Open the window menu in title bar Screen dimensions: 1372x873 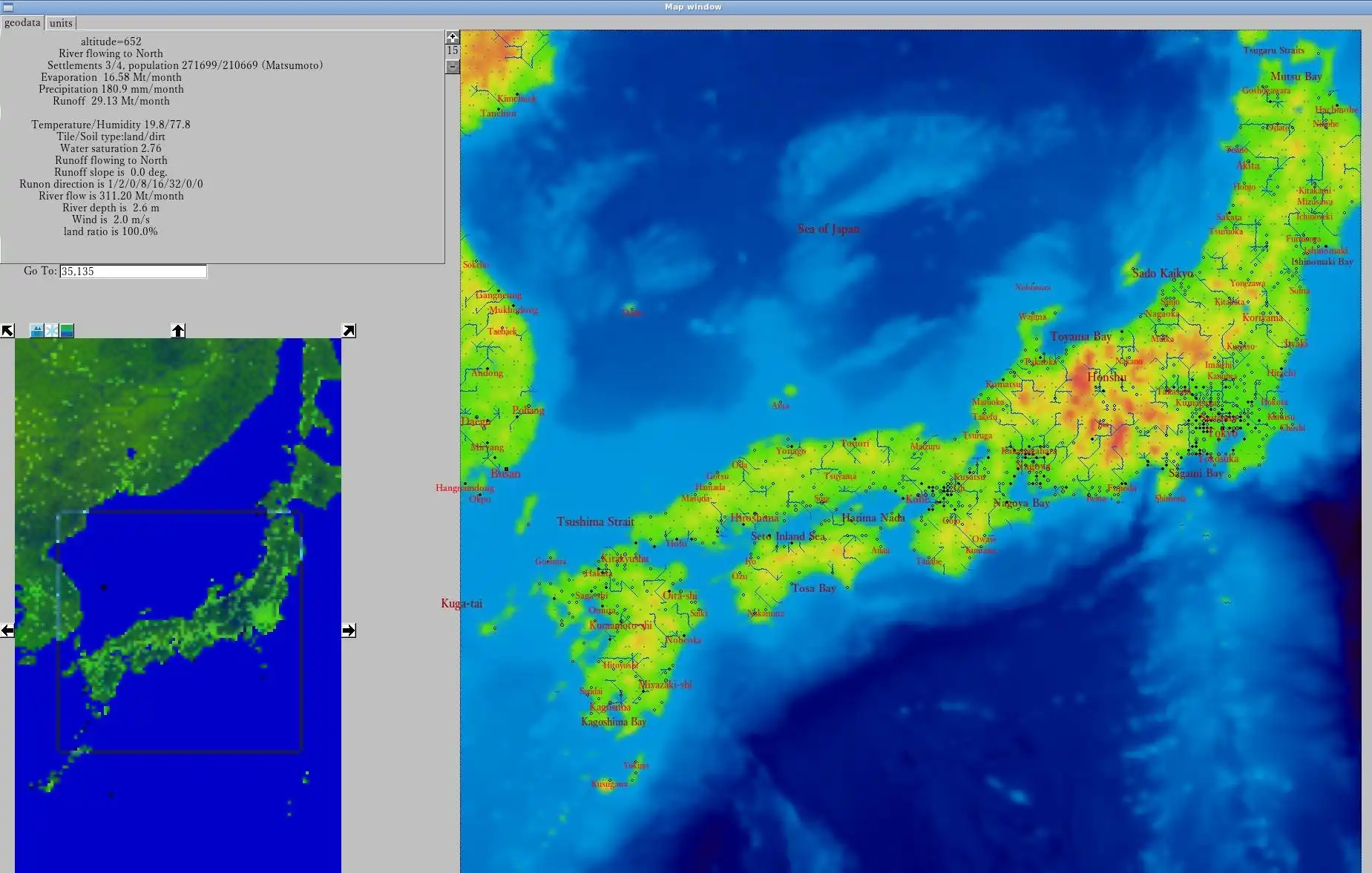pyautogui.click(x=8, y=7)
